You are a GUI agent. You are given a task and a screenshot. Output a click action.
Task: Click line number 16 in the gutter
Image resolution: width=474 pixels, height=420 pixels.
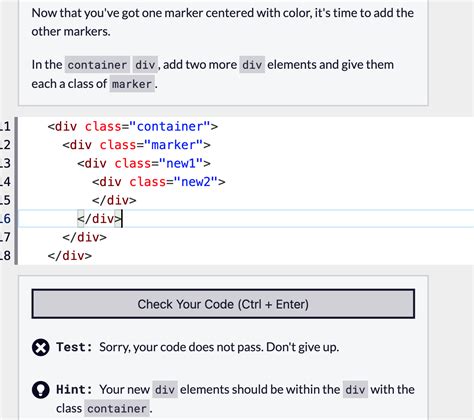(5, 219)
